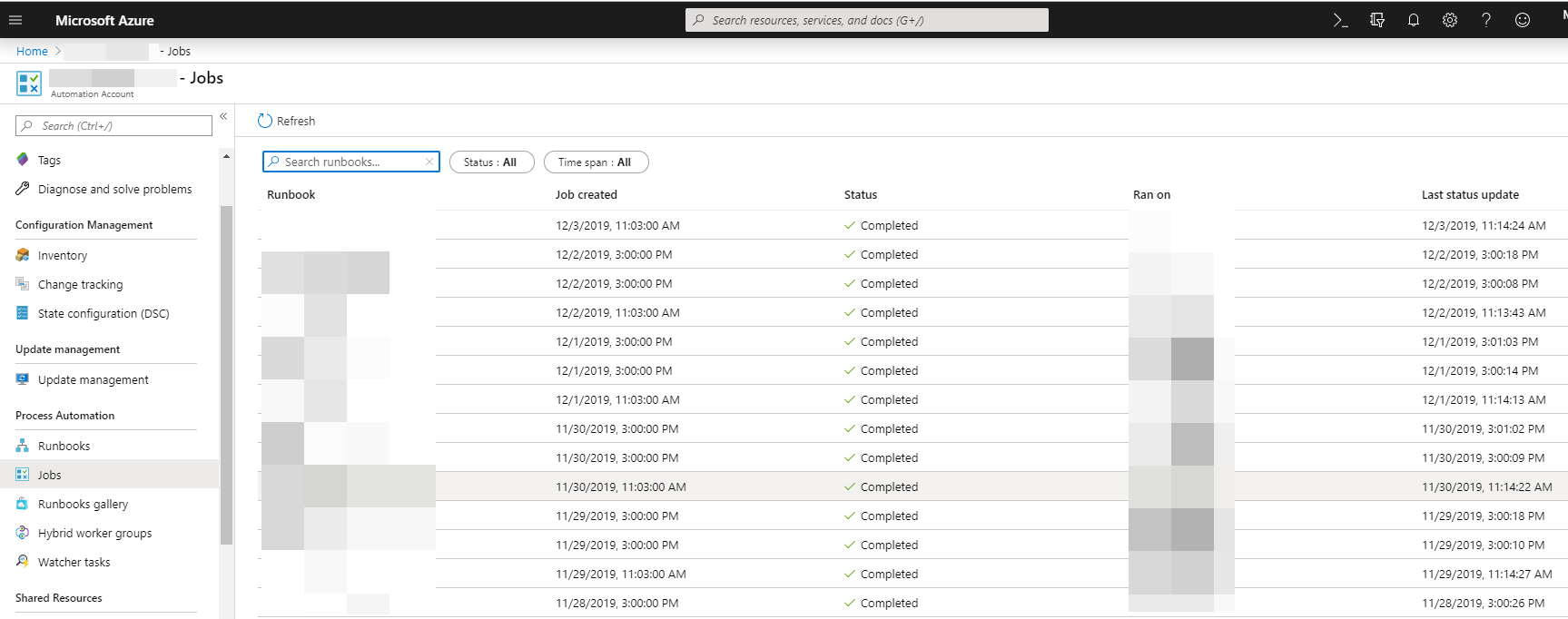Open Hybrid worker groups in the sidebar
The height and width of the screenshot is (619, 1568).
coord(94,533)
